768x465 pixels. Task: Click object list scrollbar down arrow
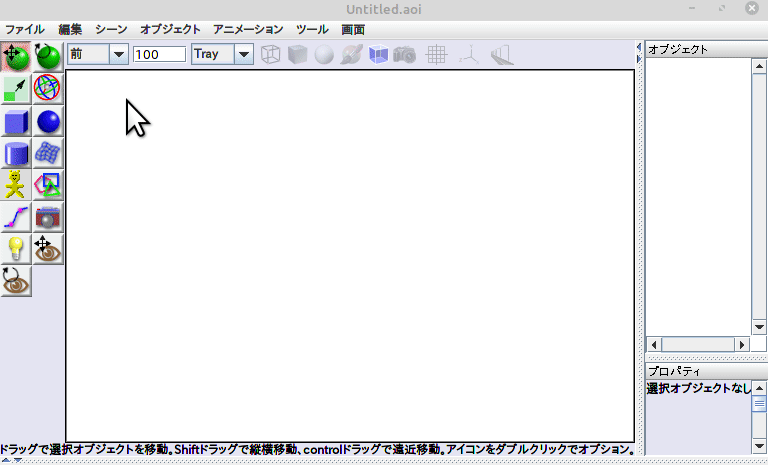click(759, 327)
